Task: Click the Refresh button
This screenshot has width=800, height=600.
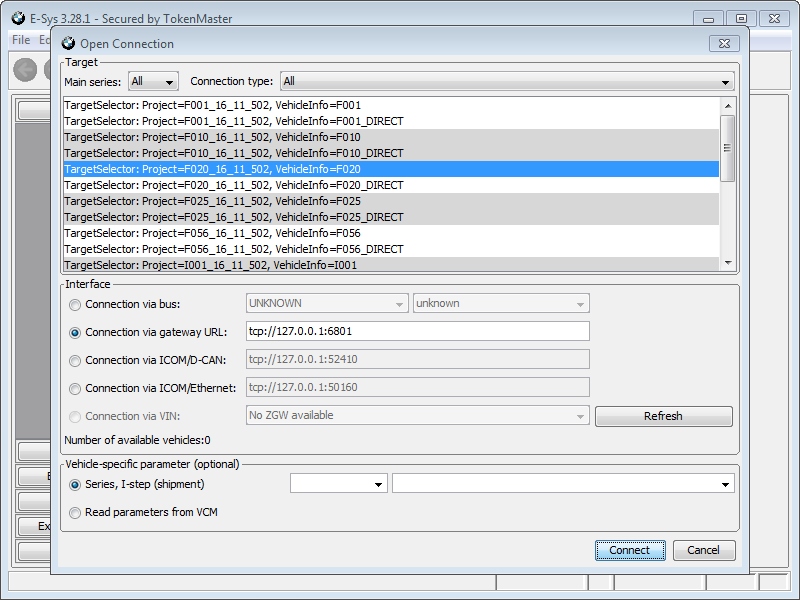Action: (664, 415)
